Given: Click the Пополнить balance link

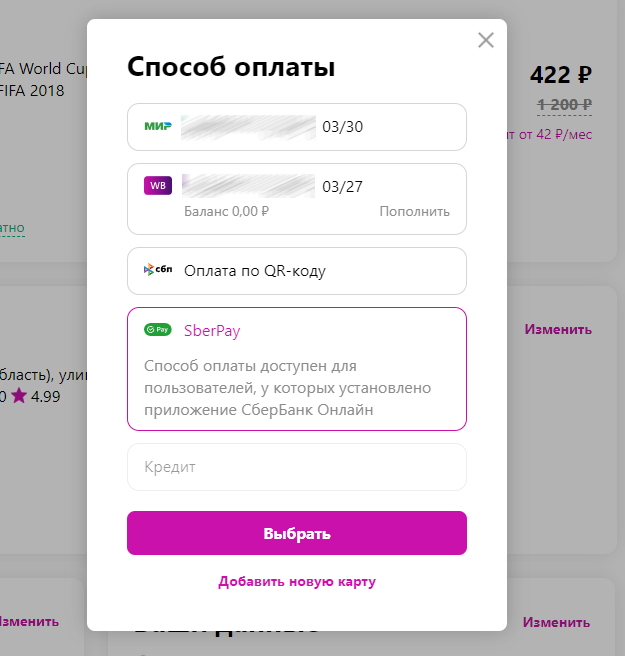Looking at the screenshot, I should [x=414, y=212].
